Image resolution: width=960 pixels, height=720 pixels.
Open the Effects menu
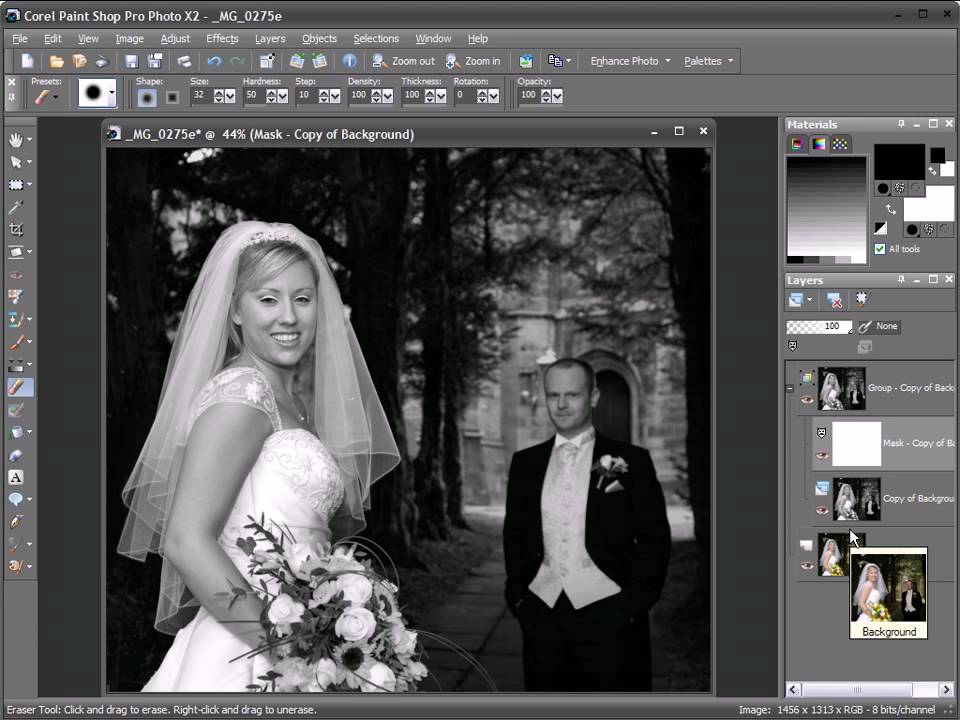(x=222, y=39)
